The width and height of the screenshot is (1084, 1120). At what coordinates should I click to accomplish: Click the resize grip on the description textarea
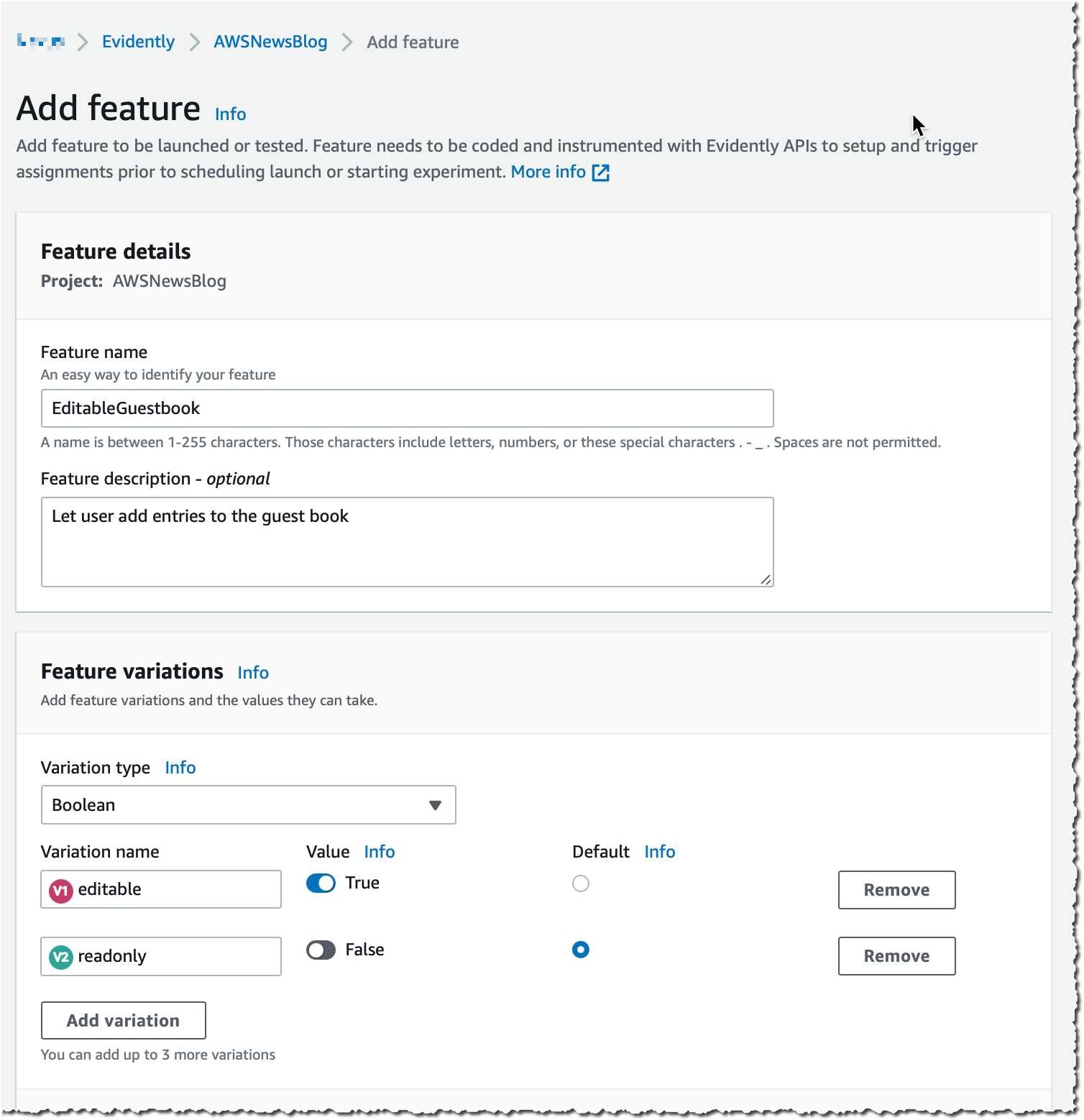766,579
